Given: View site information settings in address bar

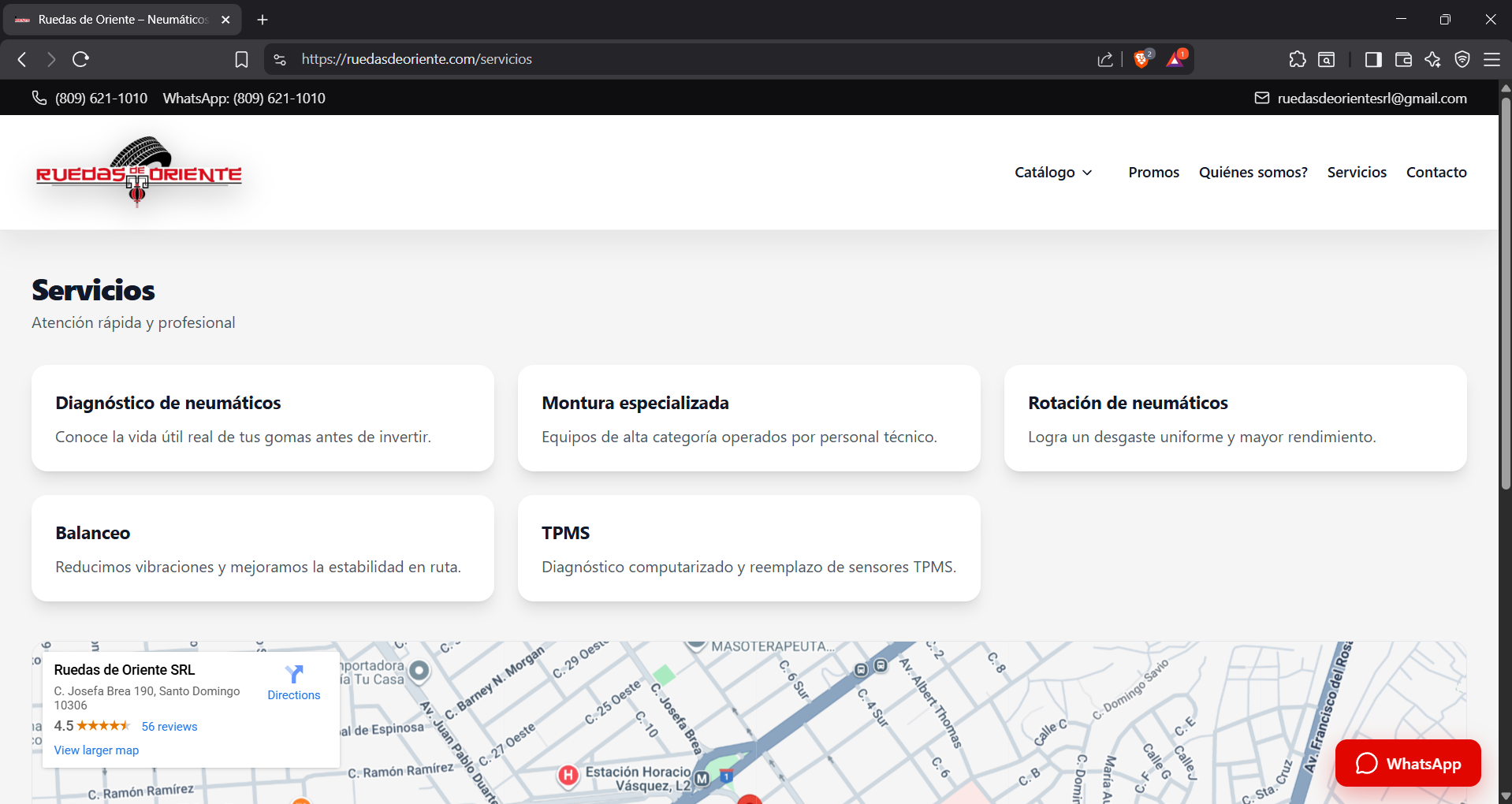Looking at the screenshot, I should click(280, 59).
